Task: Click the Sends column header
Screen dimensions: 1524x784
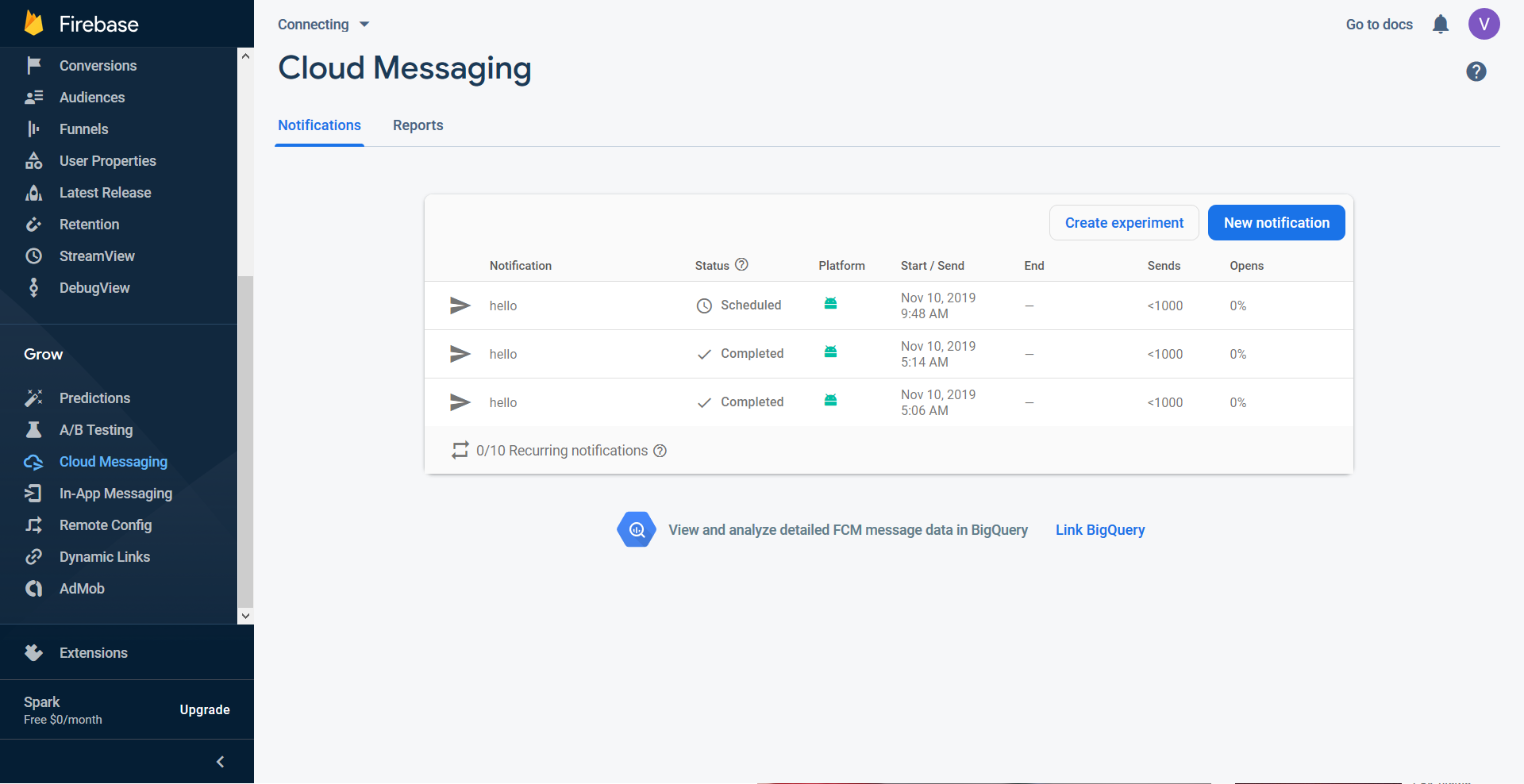Action: [x=1164, y=266]
